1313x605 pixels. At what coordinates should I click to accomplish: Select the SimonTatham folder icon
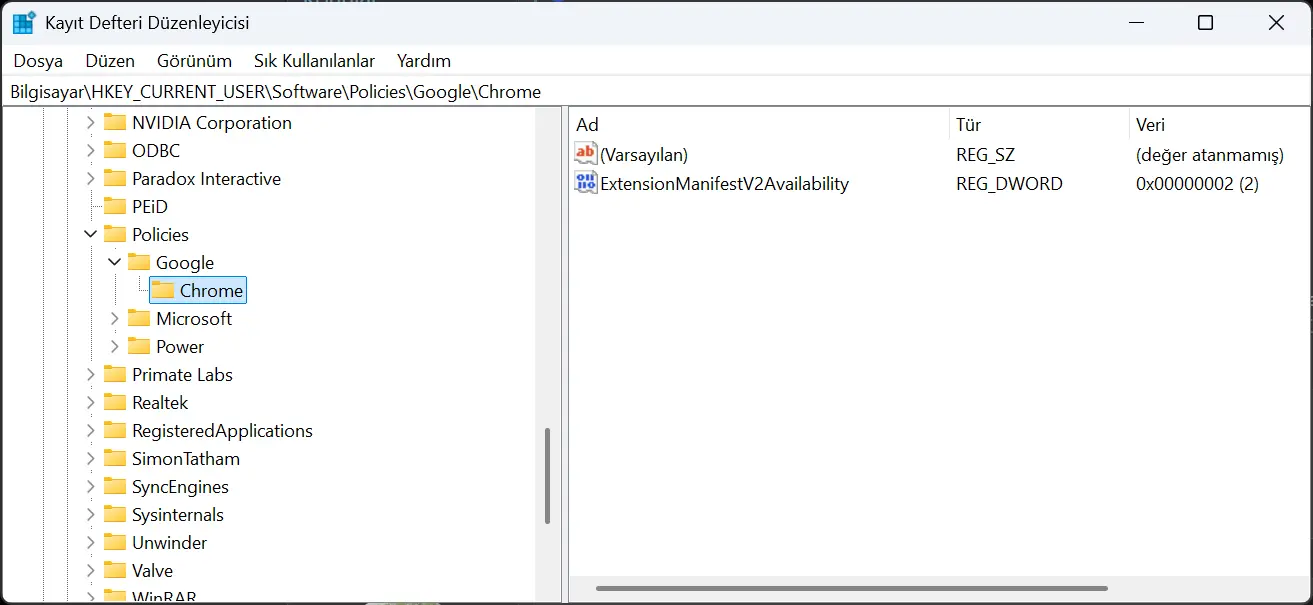pos(115,459)
